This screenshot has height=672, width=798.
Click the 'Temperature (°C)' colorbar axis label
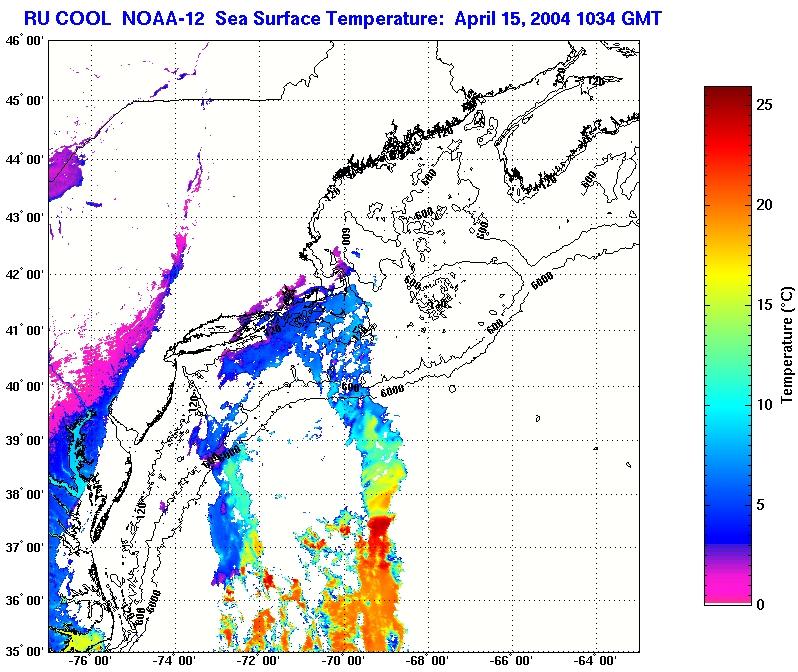[x=787, y=345]
